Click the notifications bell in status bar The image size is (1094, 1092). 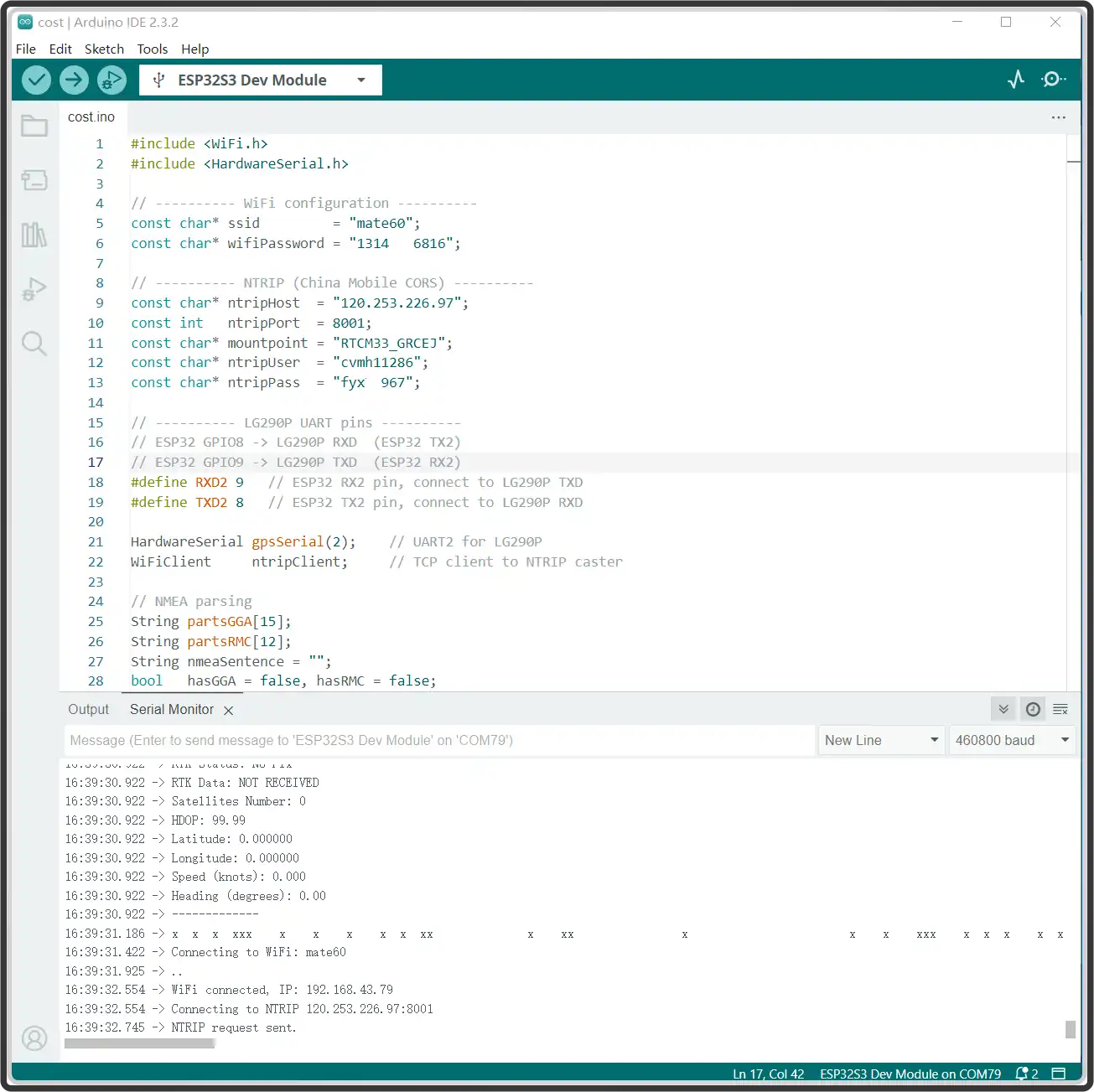pyautogui.click(x=1024, y=1074)
